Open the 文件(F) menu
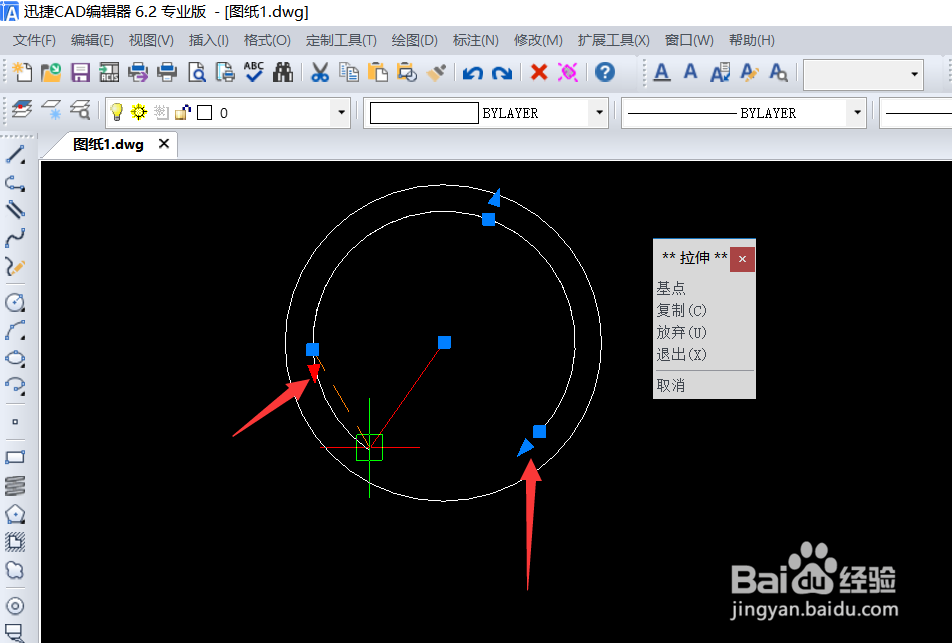 pos(35,40)
